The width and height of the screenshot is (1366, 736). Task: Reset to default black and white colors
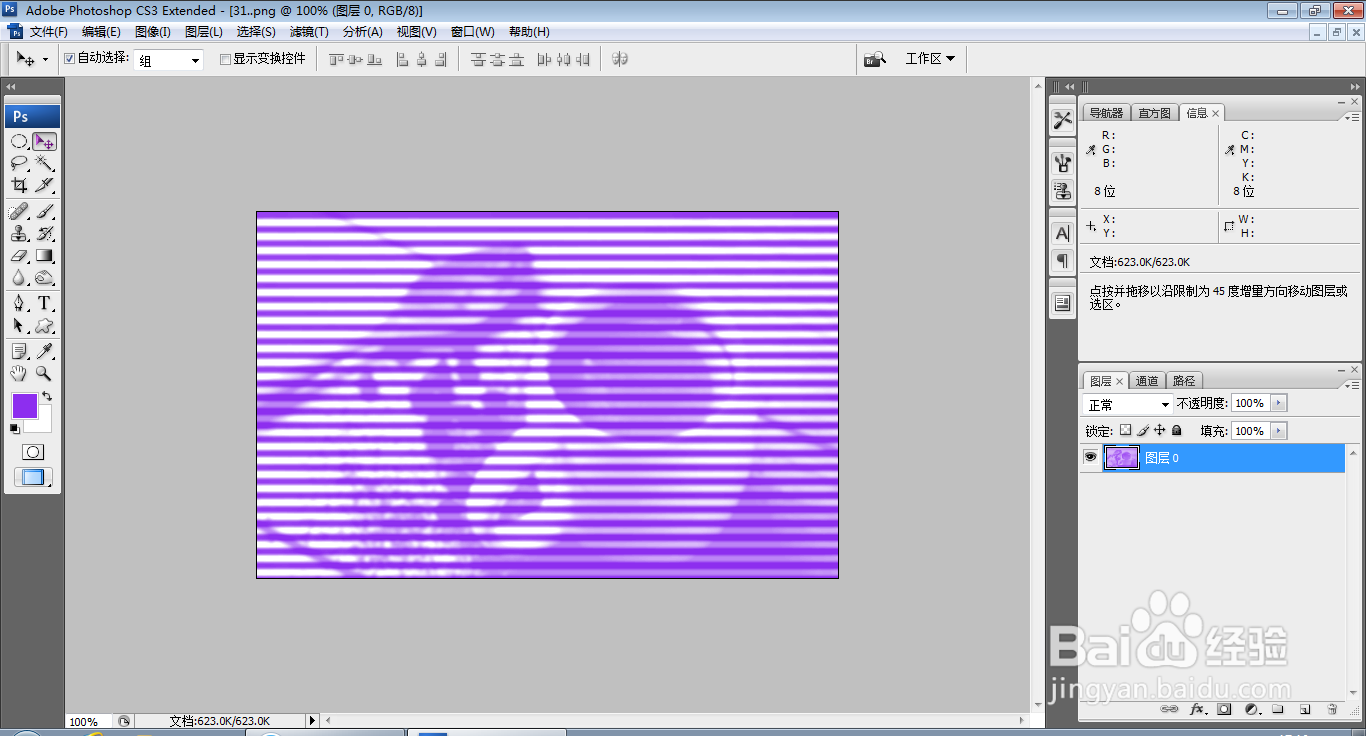pyautogui.click(x=15, y=429)
